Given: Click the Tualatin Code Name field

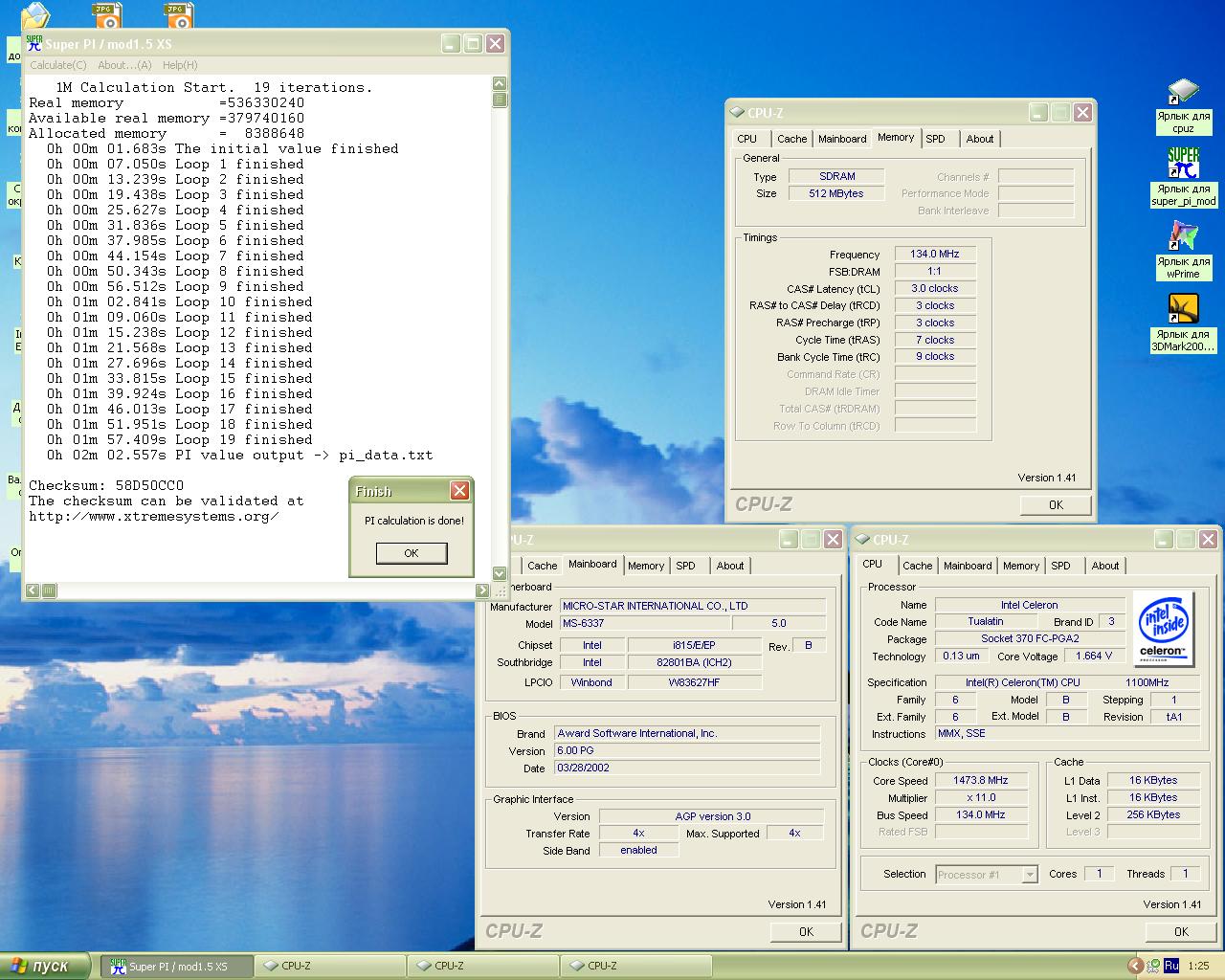Looking at the screenshot, I should click(985, 621).
